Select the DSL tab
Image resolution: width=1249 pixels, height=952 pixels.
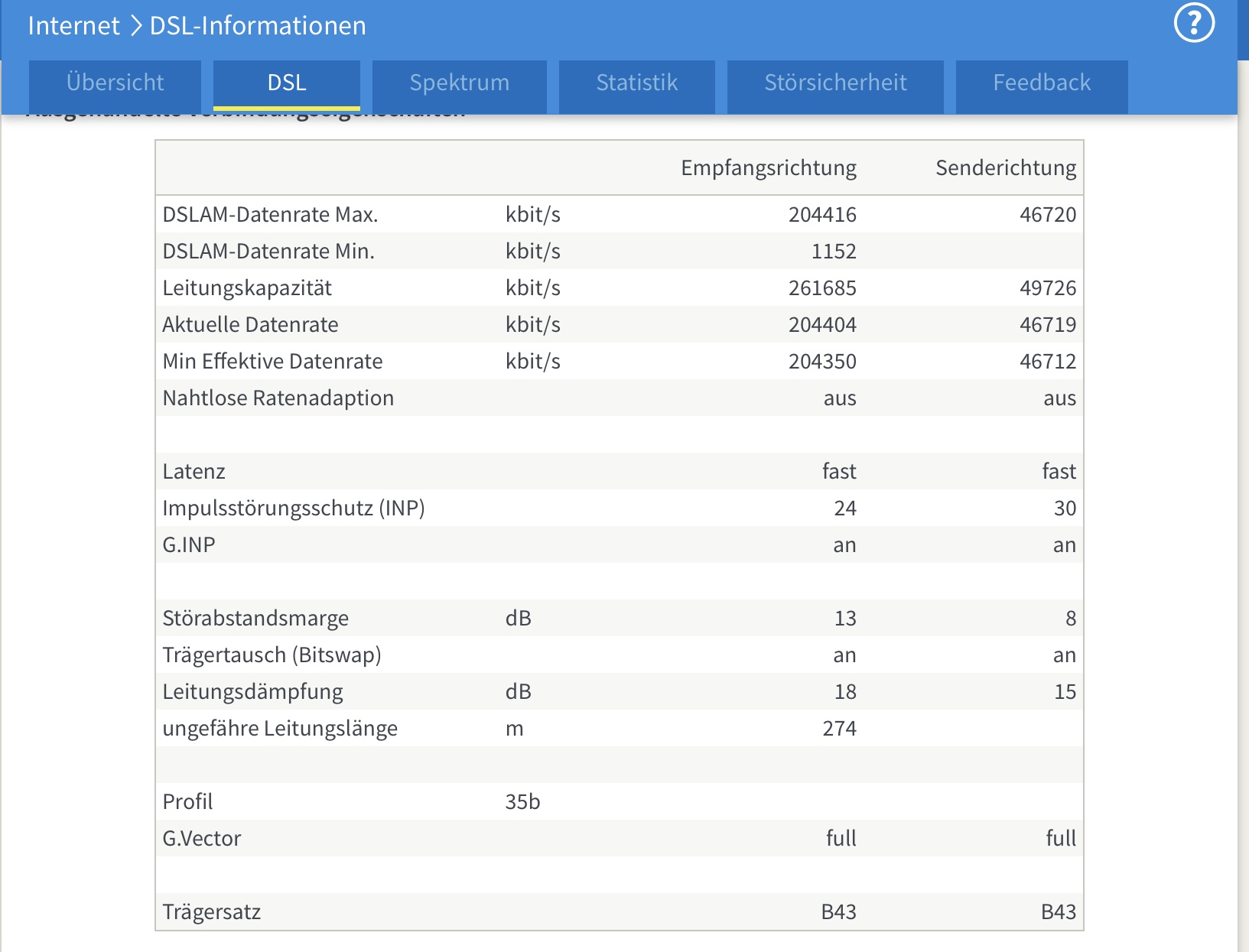[x=287, y=86]
